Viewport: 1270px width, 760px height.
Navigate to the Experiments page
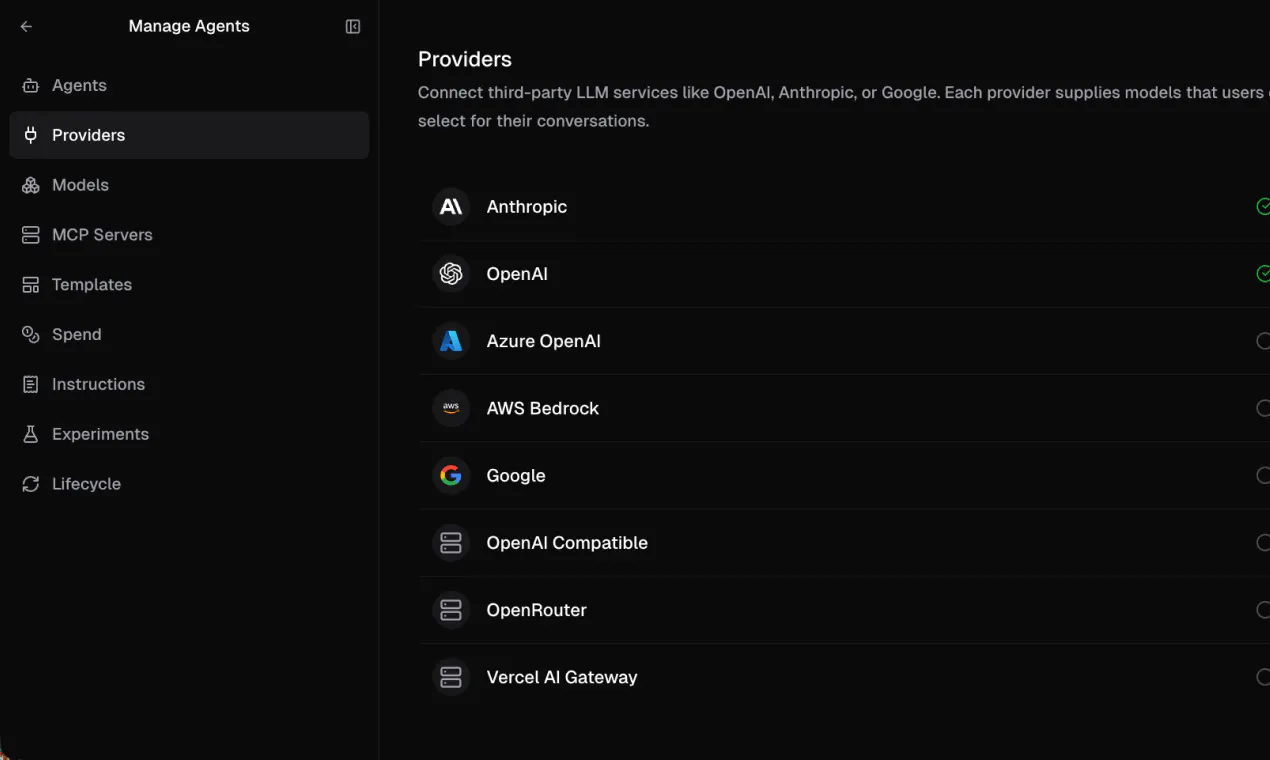coord(189,434)
